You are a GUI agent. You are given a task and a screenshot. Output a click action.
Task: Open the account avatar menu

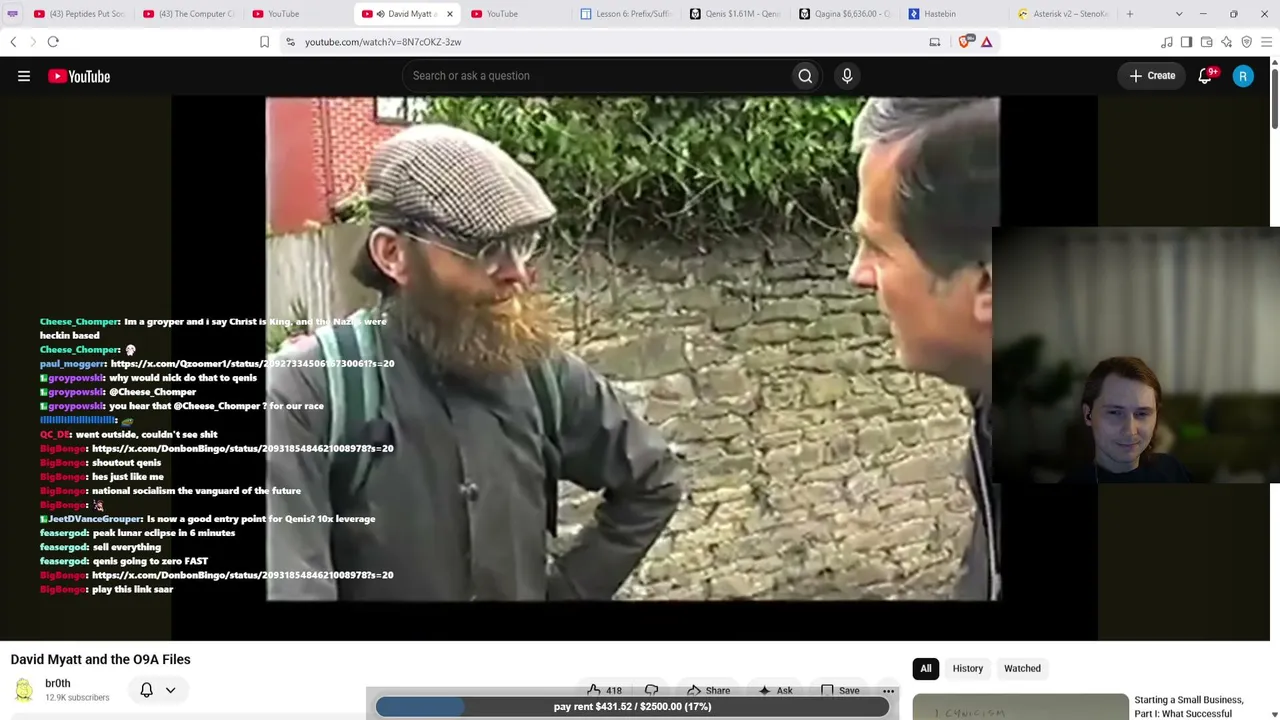[x=1243, y=76]
